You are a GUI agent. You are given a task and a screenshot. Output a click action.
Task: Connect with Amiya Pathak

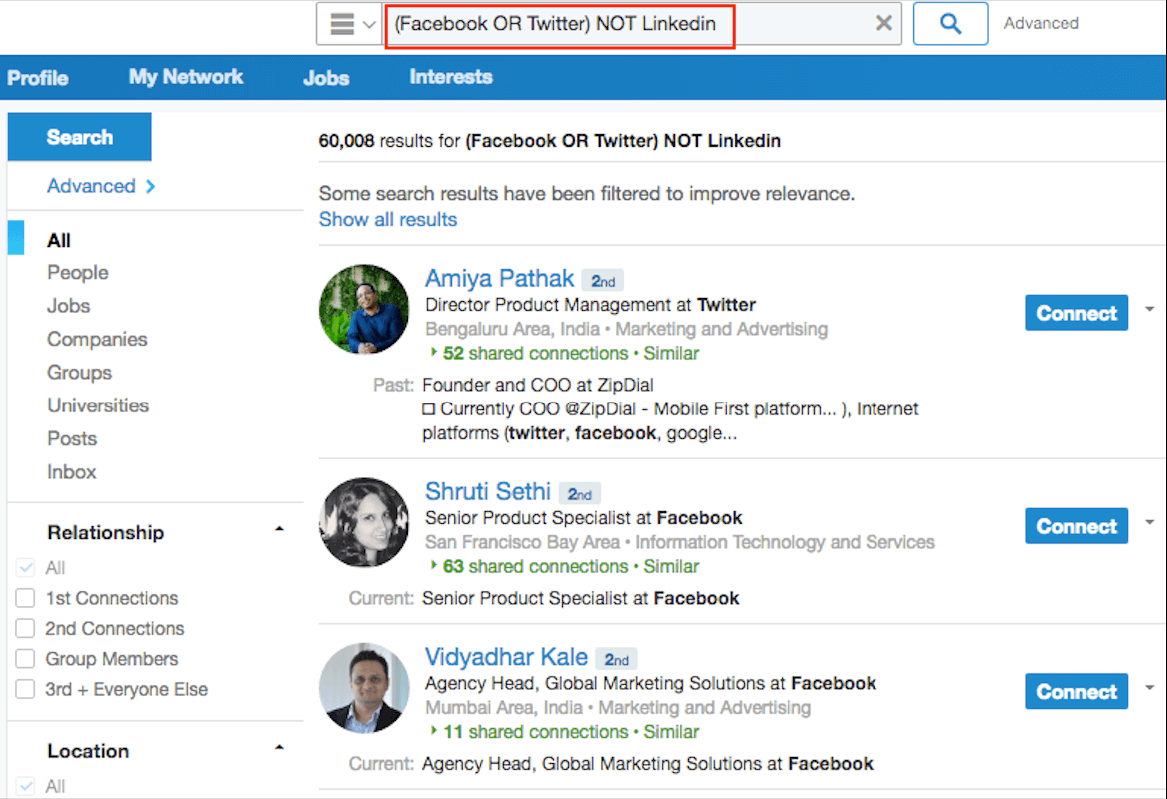click(1076, 313)
